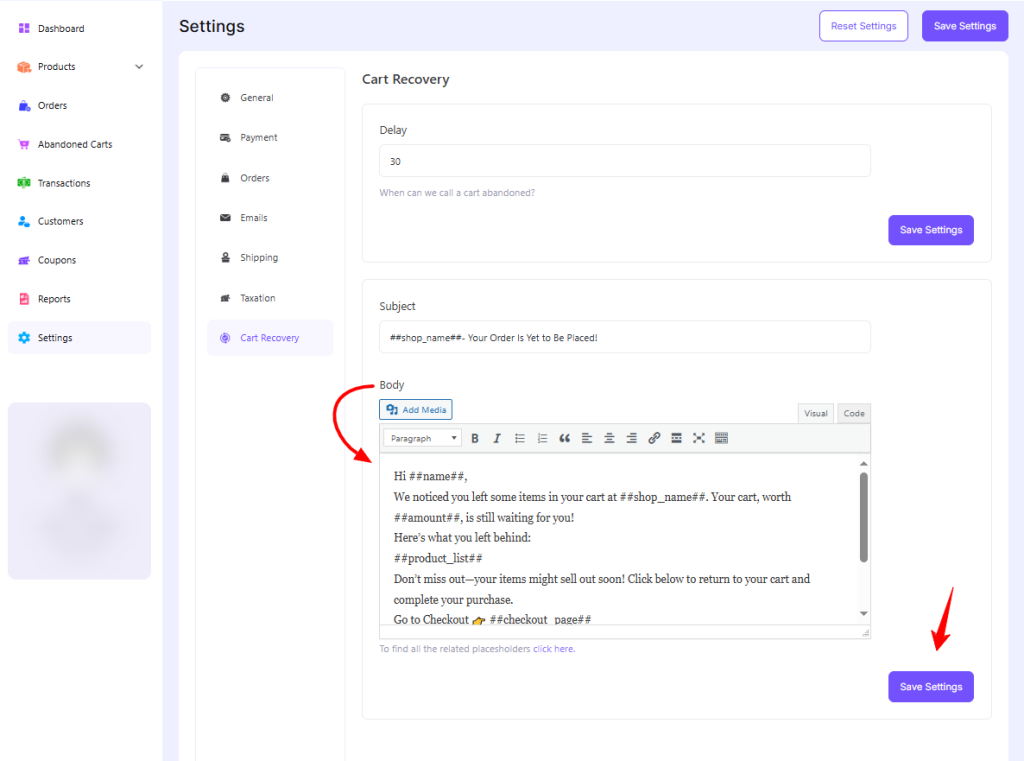This screenshot has width=1024, height=761.
Task: Open Taxation settings section
Action: (270, 298)
